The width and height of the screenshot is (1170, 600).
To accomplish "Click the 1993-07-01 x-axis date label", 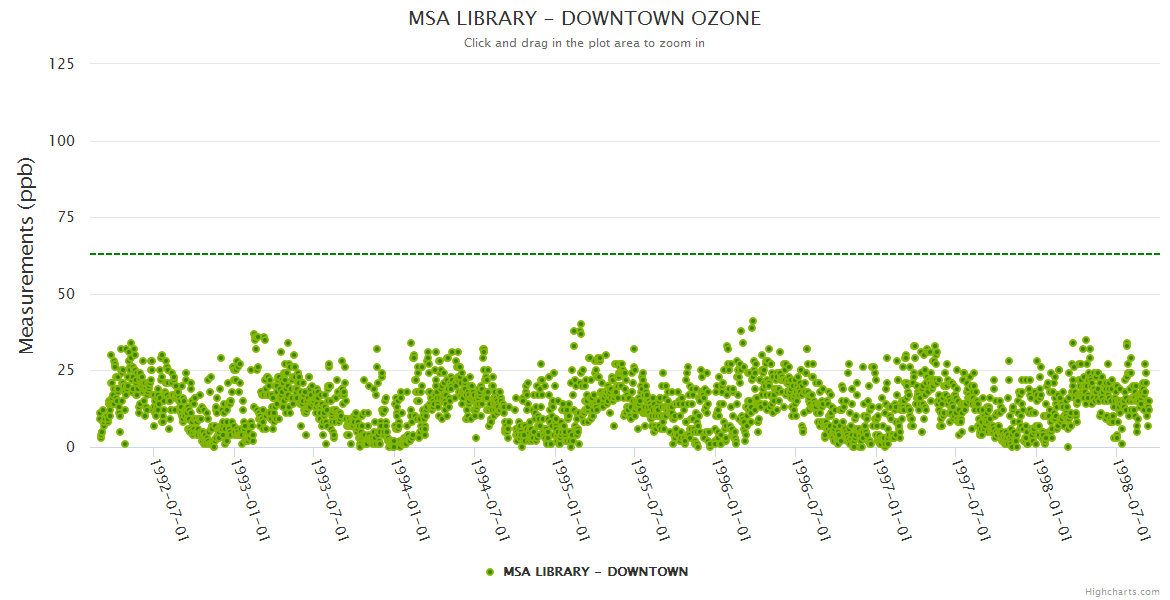I will 331,500.
